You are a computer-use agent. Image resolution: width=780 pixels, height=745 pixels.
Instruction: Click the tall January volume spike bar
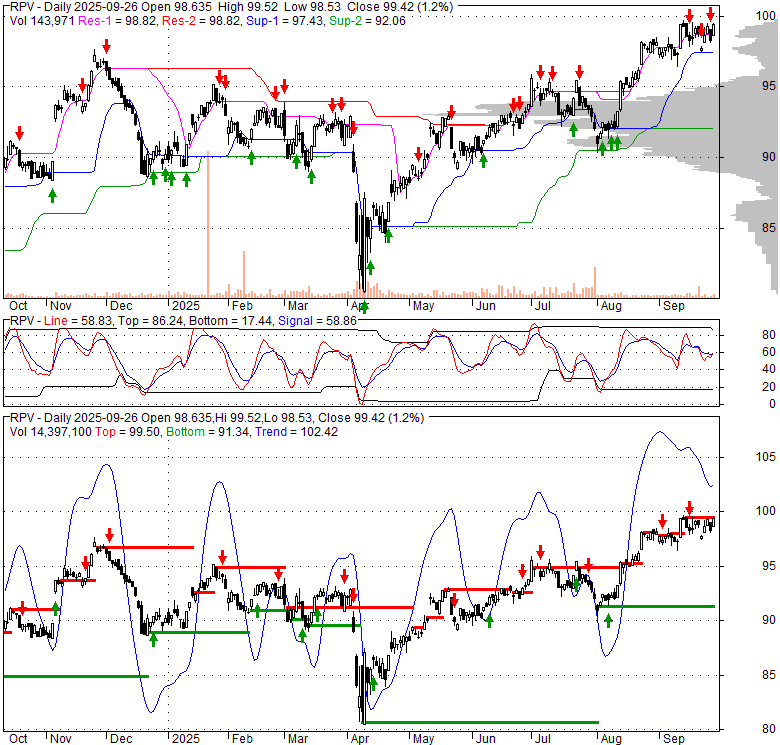pyautogui.click(x=208, y=224)
